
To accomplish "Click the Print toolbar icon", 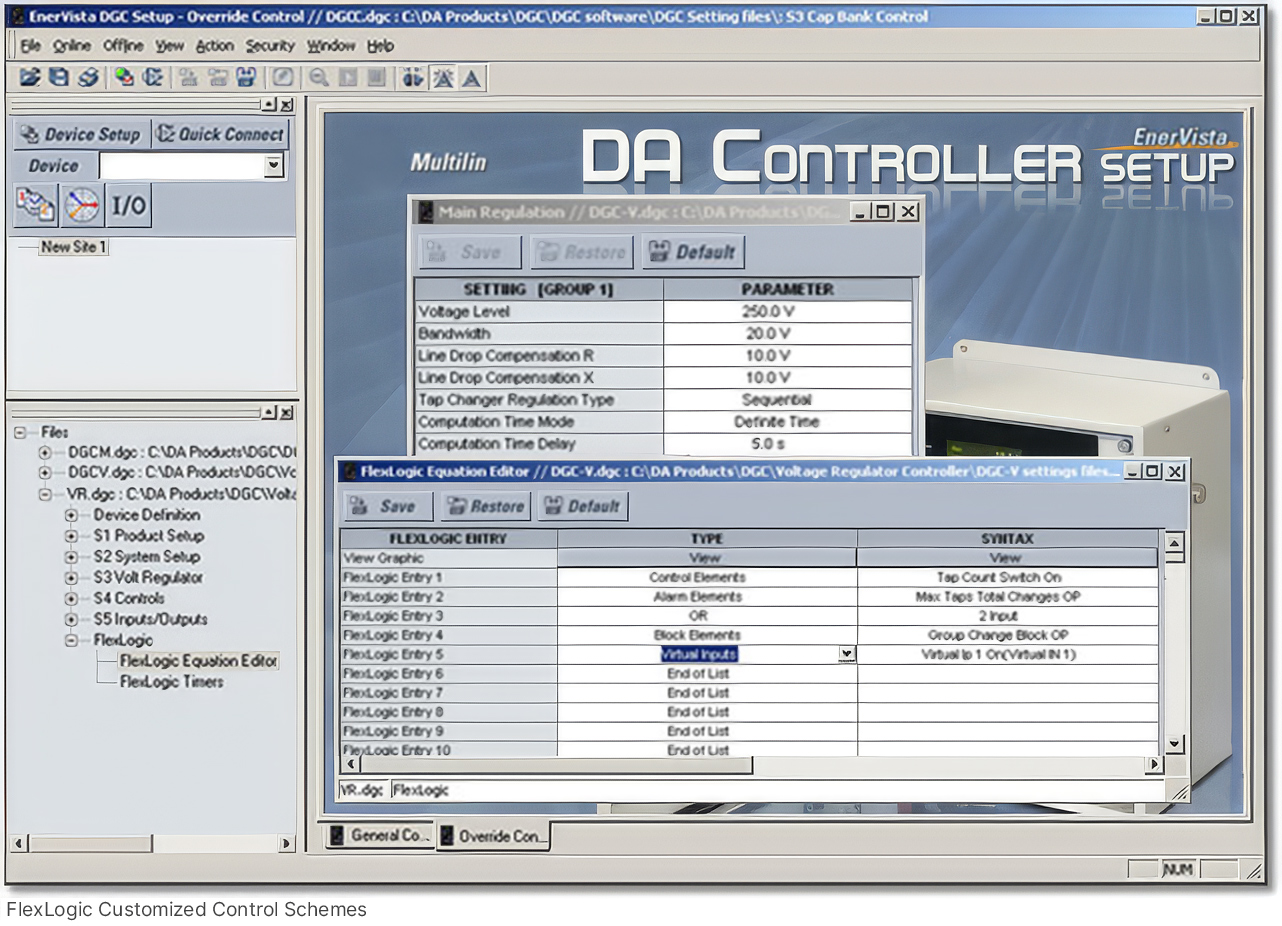I will click(89, 77).
